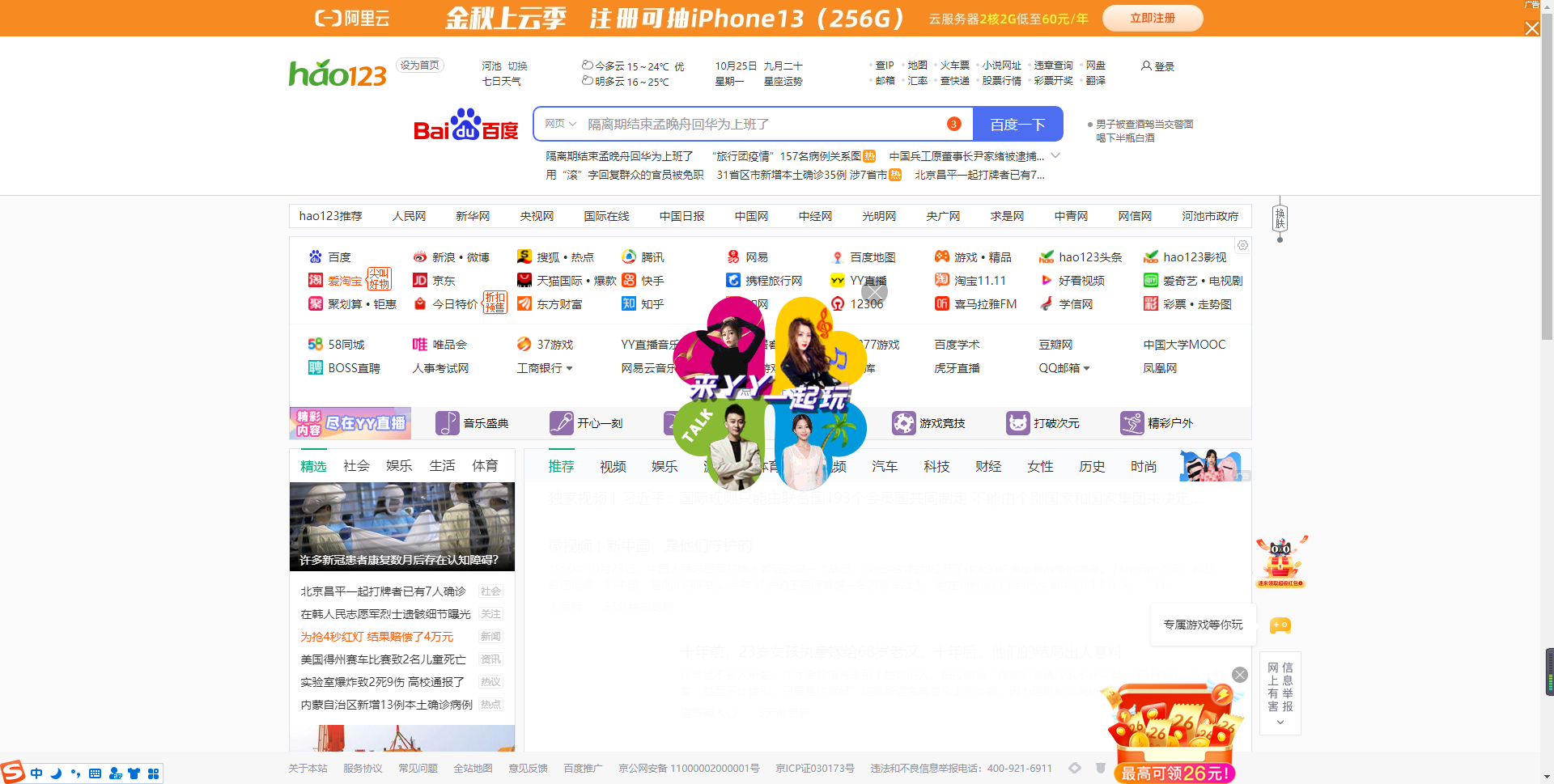The height and width of the screenshot is (784, 1554).
Task: Open the 聚划算 icon link
Action: click(315, 303)
